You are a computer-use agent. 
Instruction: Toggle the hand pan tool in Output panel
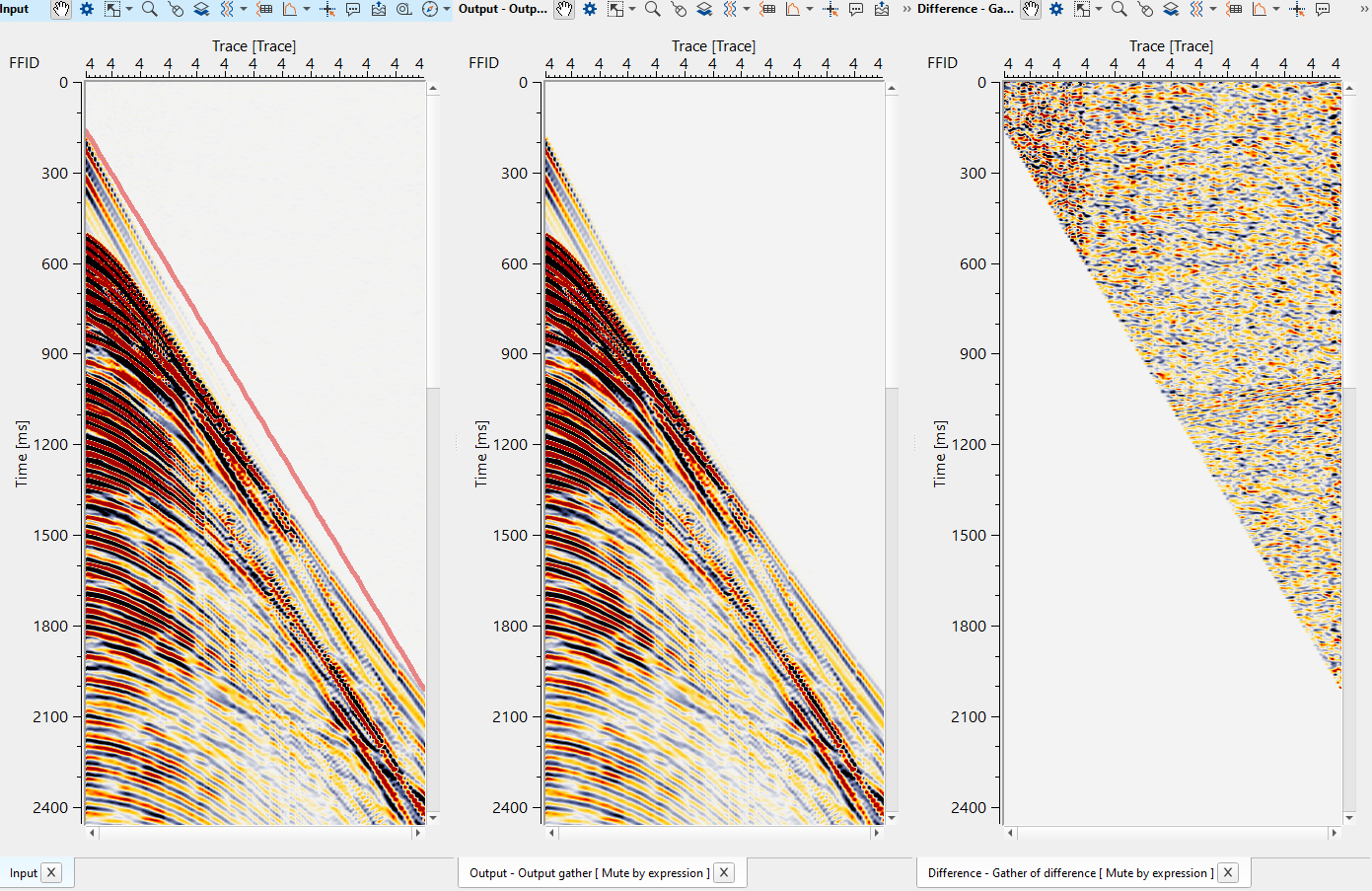[564, 10]
